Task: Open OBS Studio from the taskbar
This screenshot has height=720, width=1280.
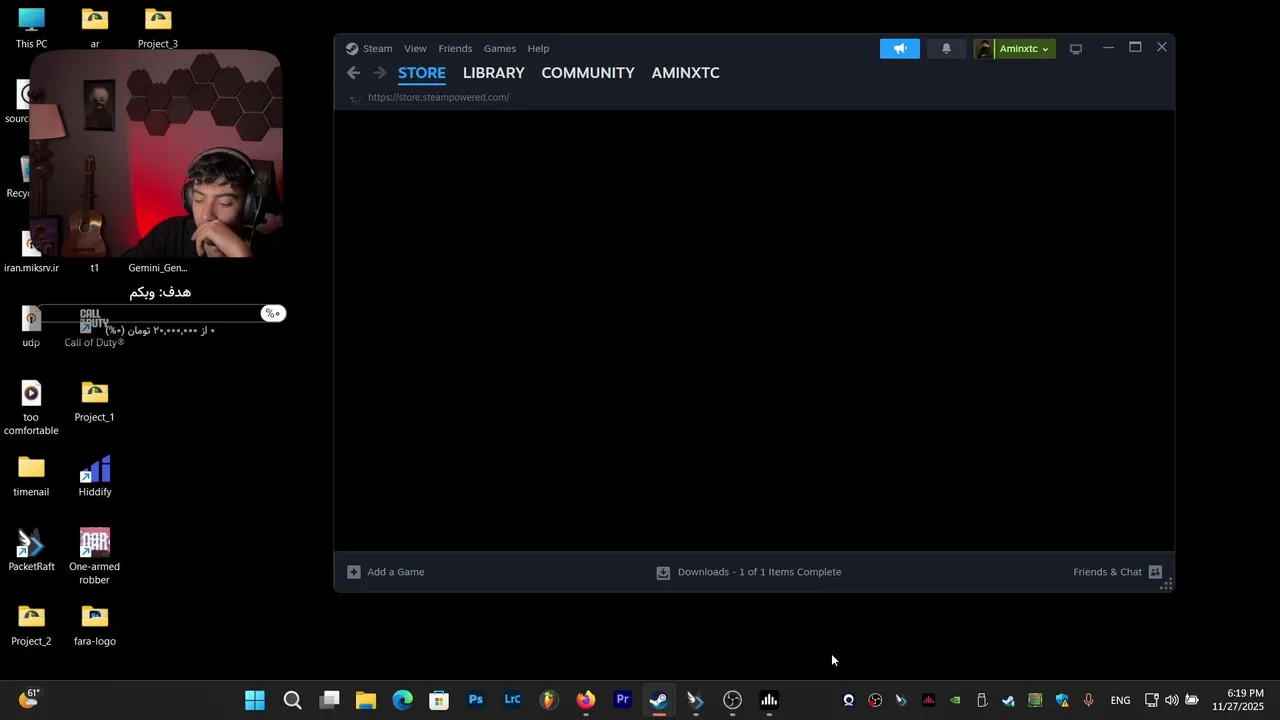Action: 732,700
